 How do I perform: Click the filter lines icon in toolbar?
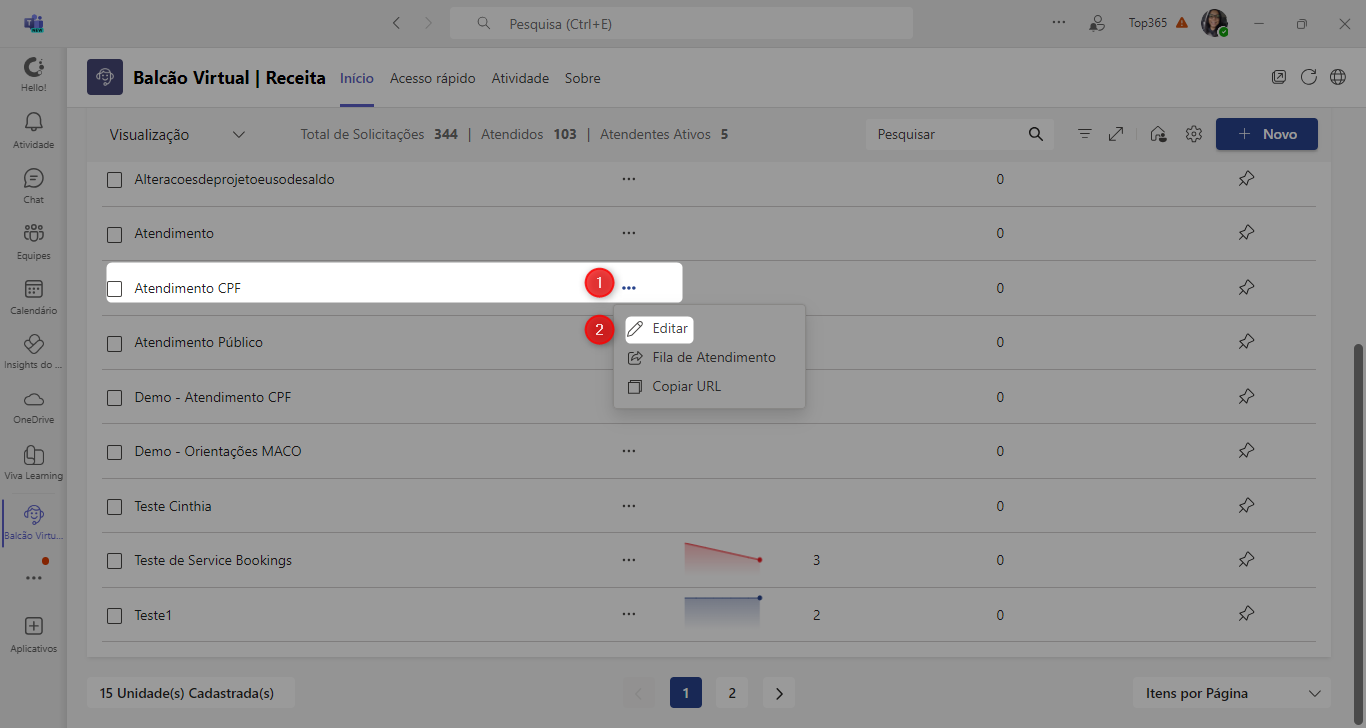1084,134
